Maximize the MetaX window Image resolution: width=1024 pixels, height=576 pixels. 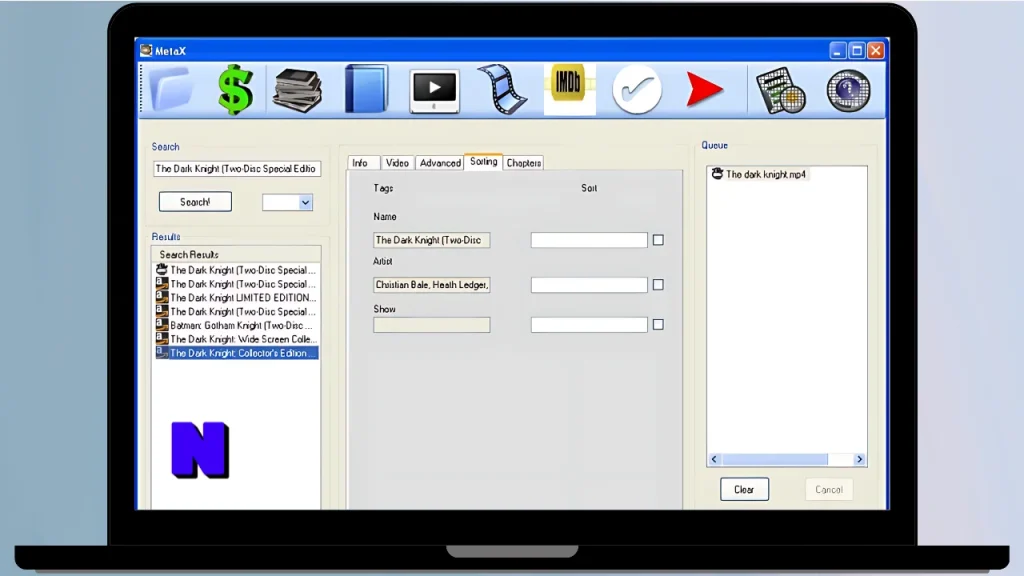click(x=857, y=50)
